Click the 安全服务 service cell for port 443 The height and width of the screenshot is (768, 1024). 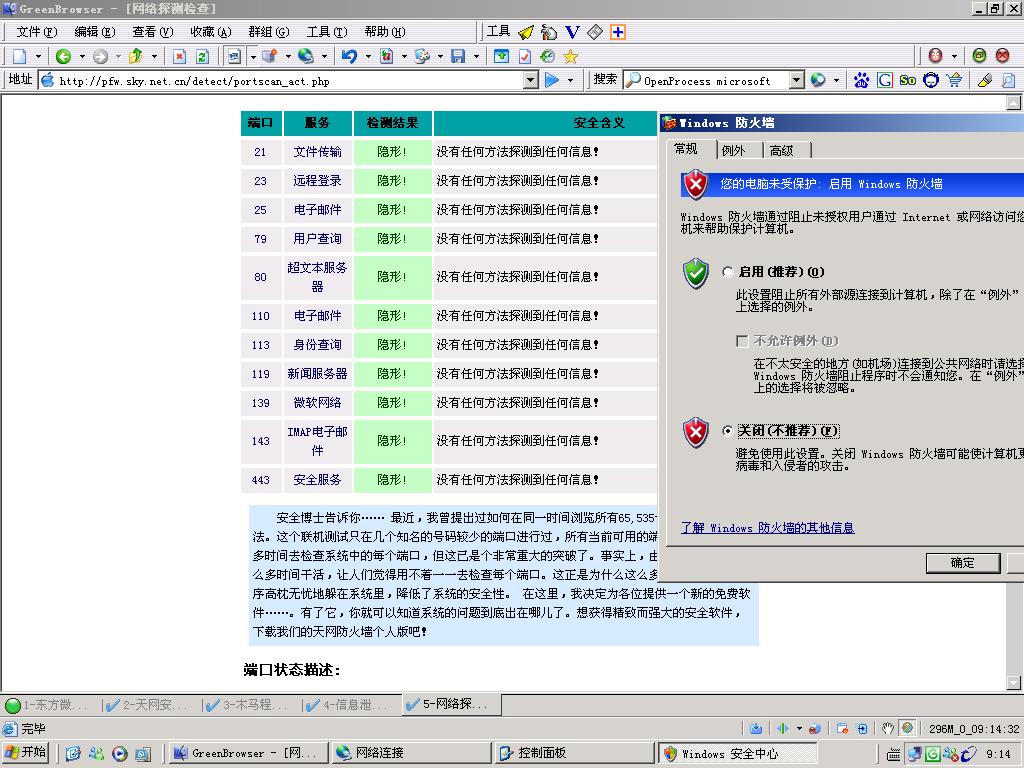[x=317, y=480]
